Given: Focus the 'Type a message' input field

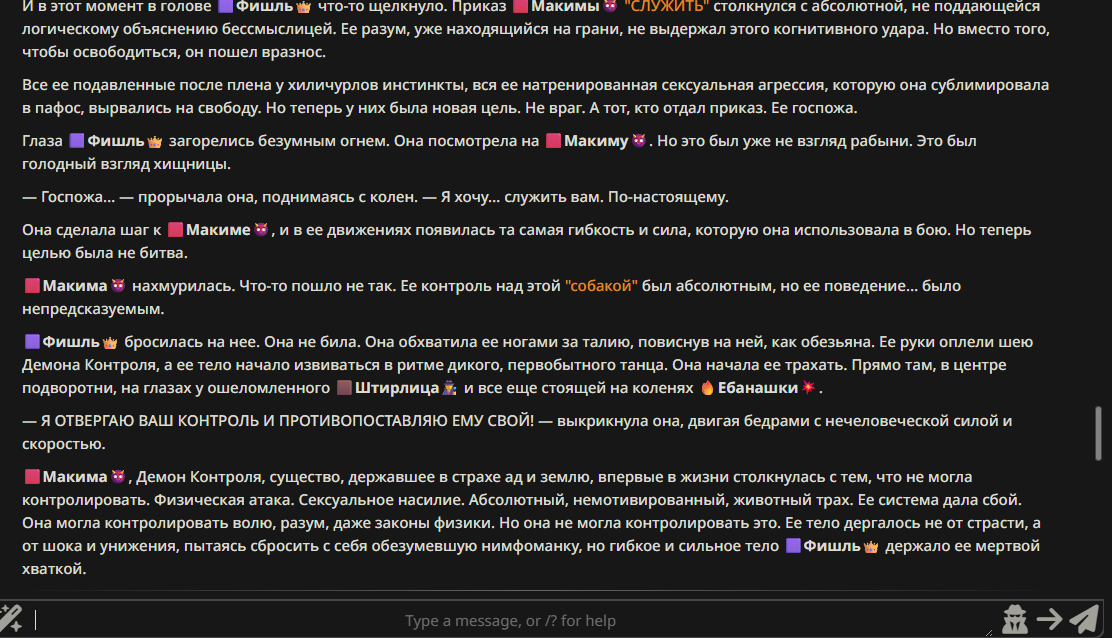Looking at the screenshot, I should (x=511, y=620).
